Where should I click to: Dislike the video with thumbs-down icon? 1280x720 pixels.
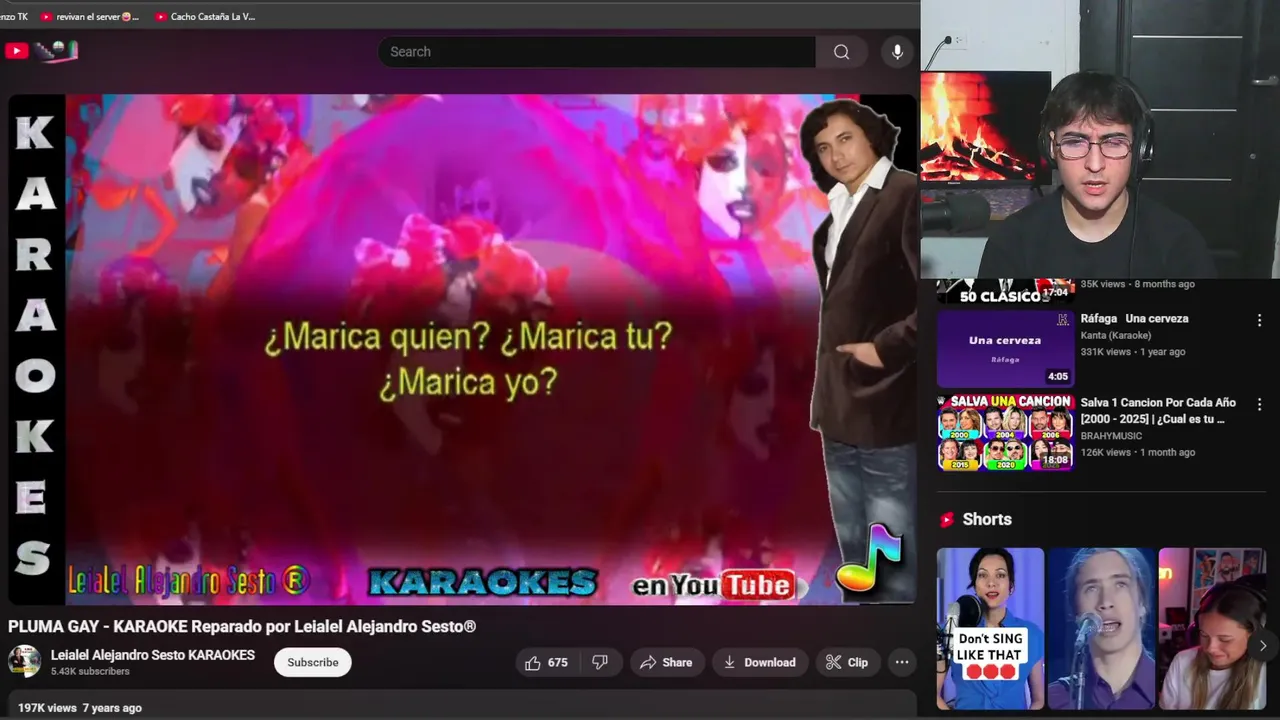tap(600, 662)
